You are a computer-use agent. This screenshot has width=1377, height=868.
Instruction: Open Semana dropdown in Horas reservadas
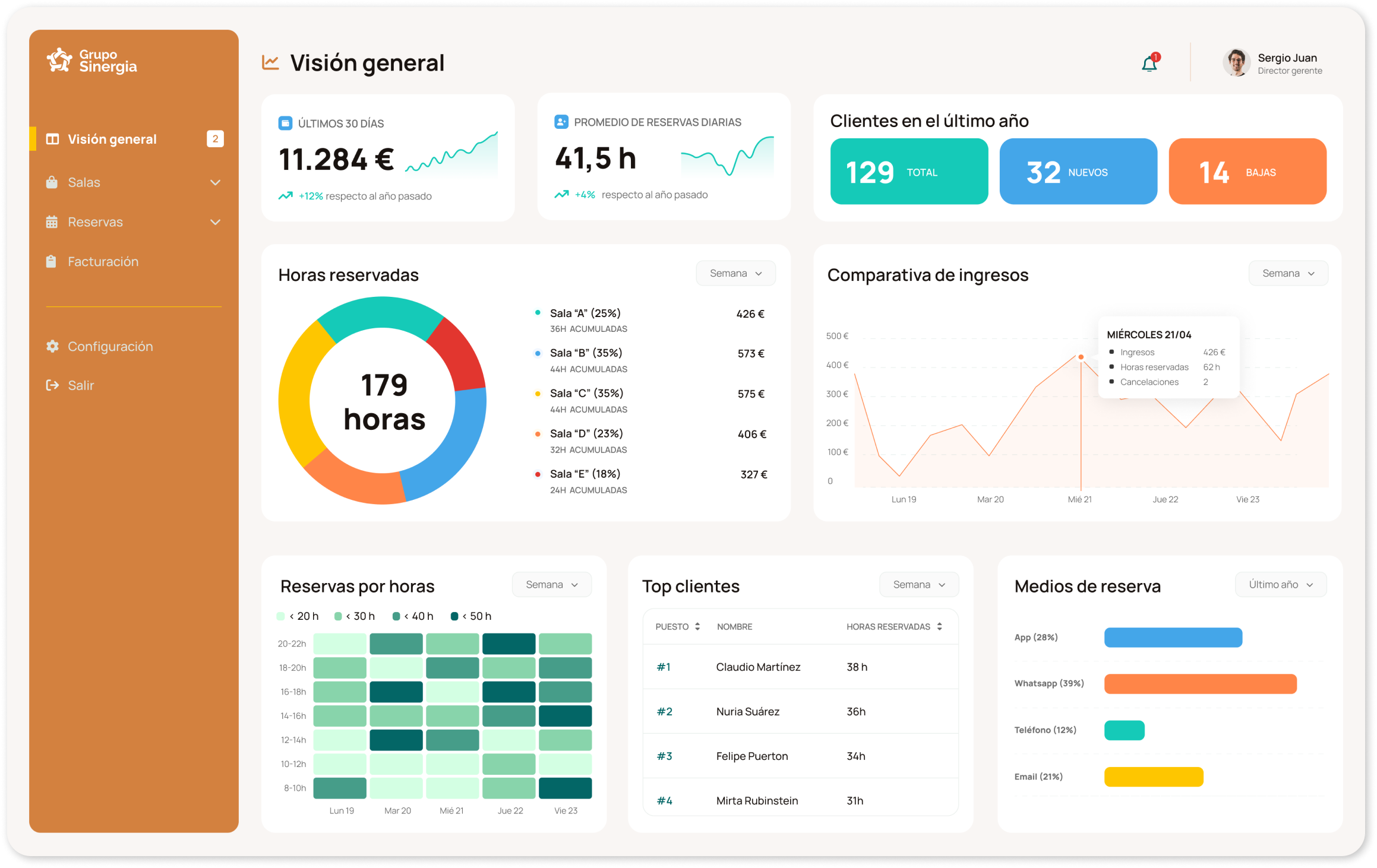point(735,273)
